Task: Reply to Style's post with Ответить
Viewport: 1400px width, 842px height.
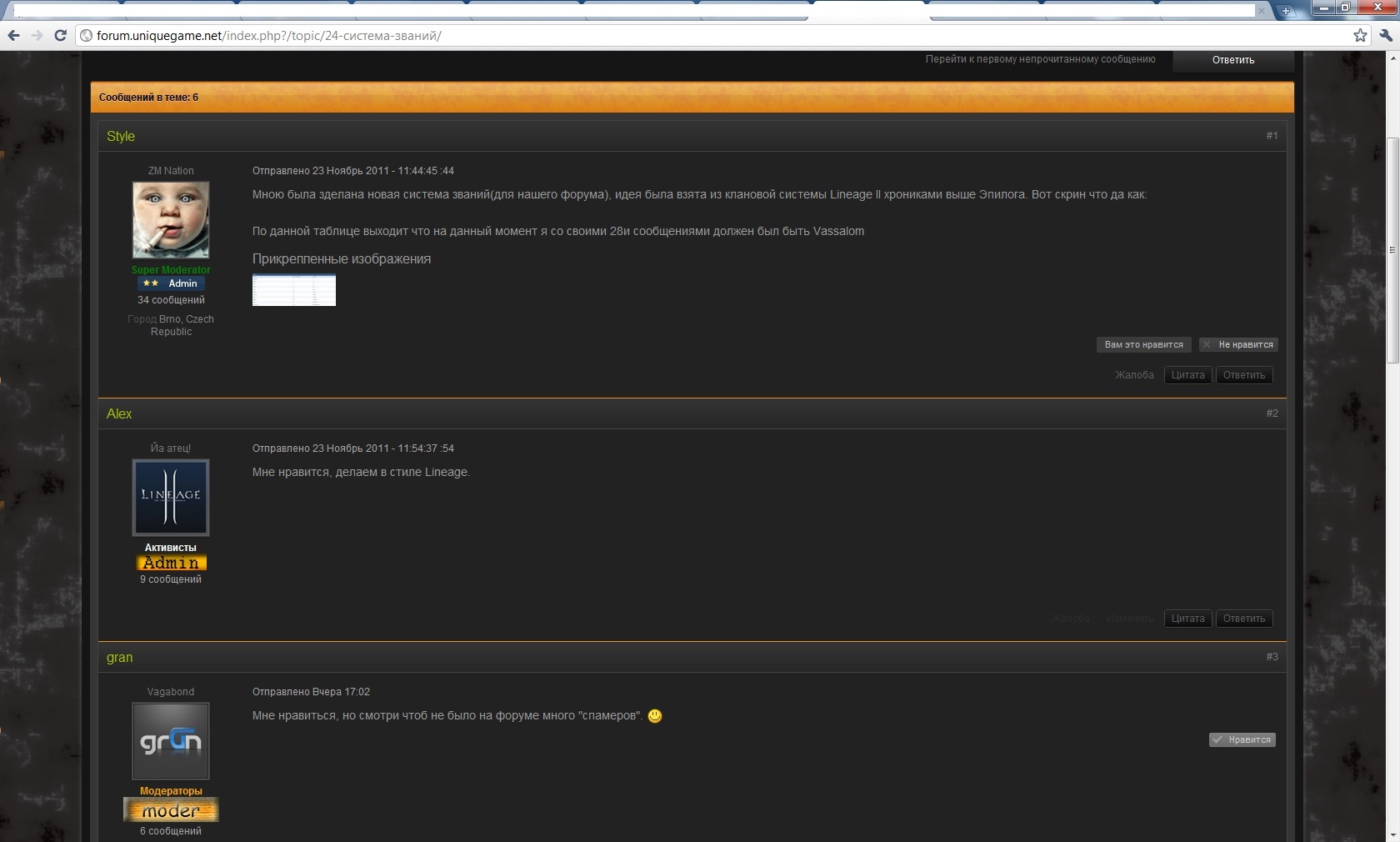Action: pyautogui.click(x=1244, y=375)
